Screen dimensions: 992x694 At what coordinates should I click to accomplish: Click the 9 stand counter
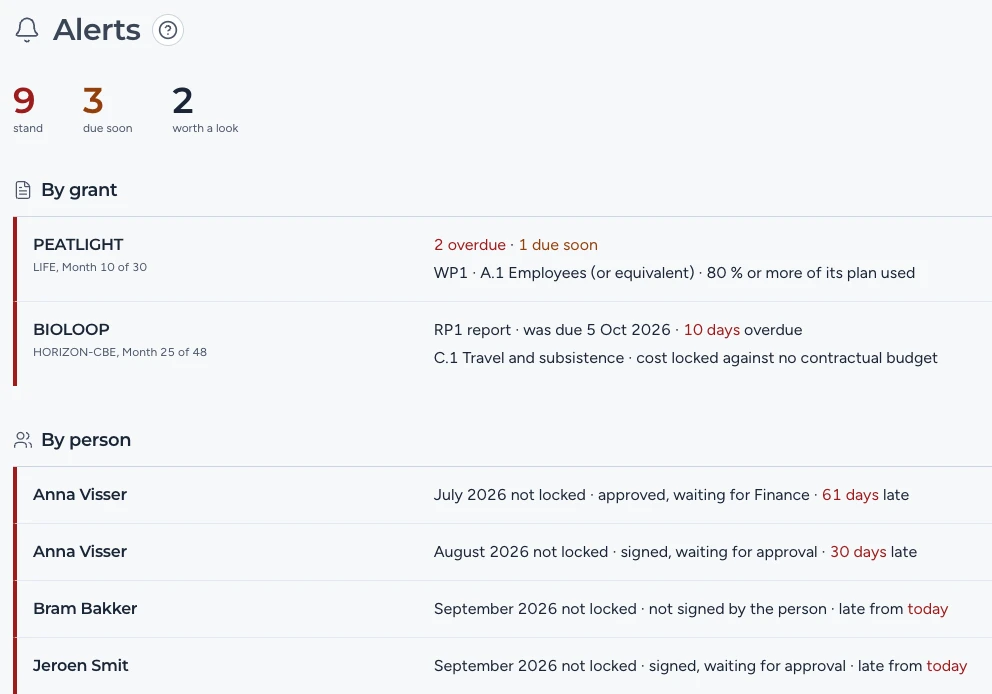pyautogui.click(x=28, y=110)
